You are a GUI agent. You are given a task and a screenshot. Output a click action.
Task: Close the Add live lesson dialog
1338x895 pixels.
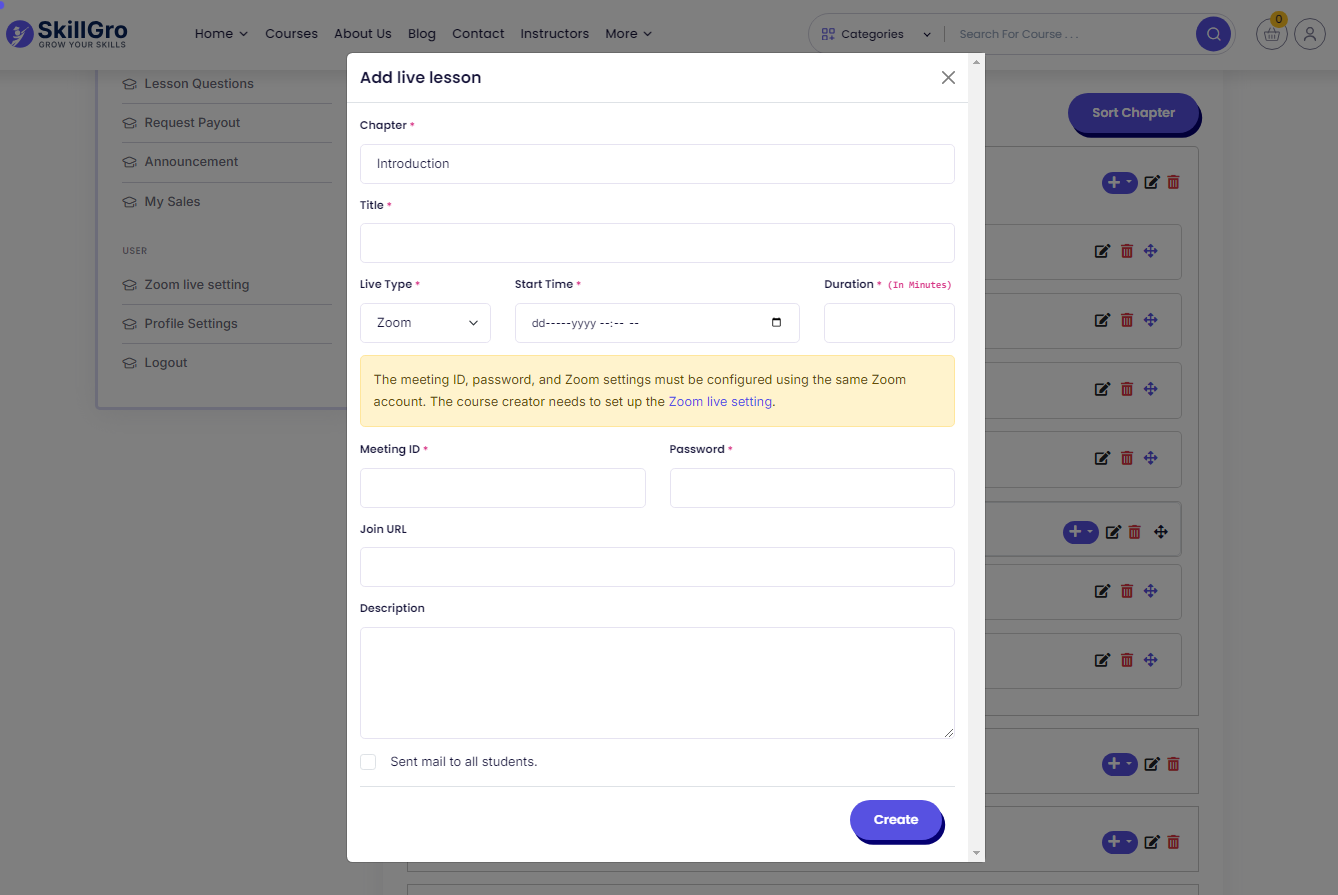pos(948,78)
